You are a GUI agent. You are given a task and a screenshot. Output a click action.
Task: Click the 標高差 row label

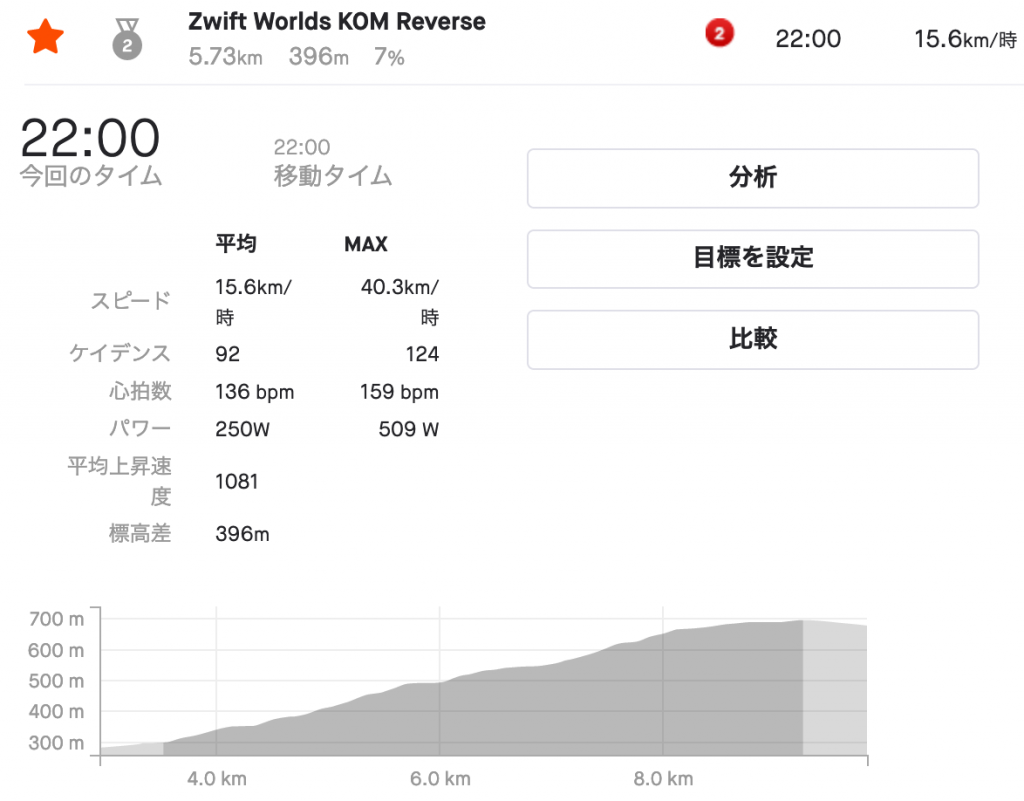tap(140, 533)
